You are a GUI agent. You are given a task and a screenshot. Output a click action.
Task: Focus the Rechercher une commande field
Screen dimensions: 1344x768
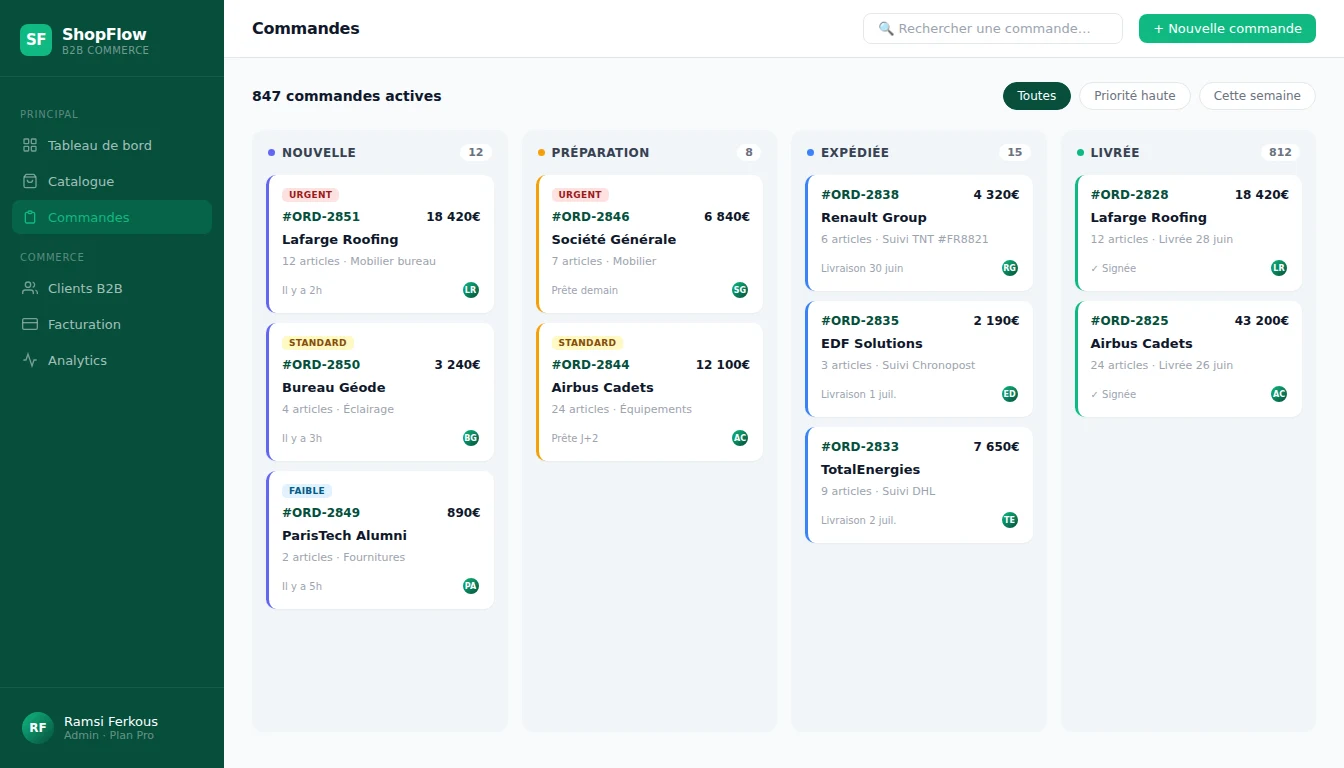993,29
